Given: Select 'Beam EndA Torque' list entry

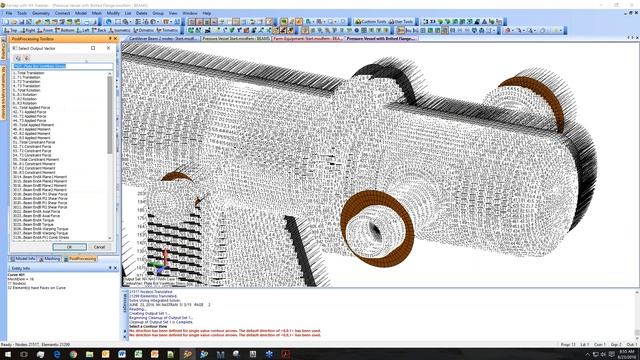Looking at the screenshot, I should click(33, 220).
